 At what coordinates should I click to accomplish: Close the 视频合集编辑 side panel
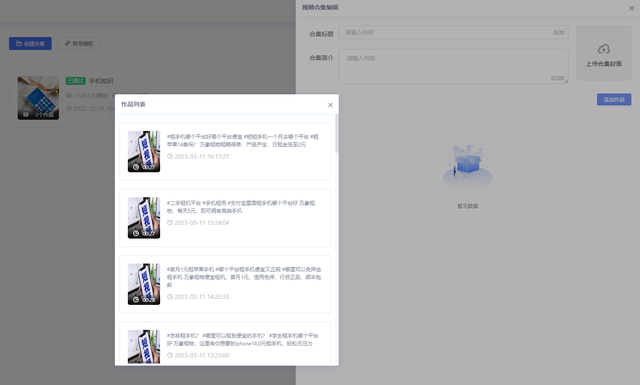[631, 8]
